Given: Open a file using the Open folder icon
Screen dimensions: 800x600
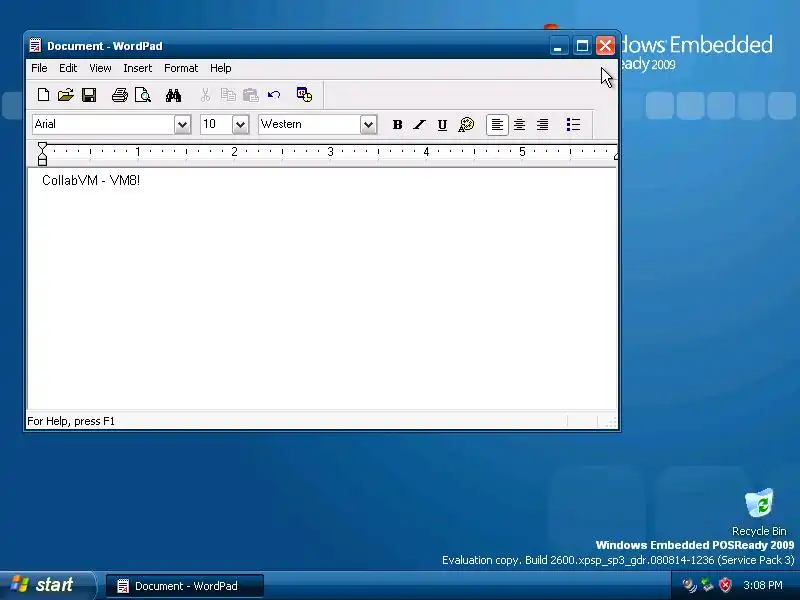Looking at the screenshot, I should 66,95.
